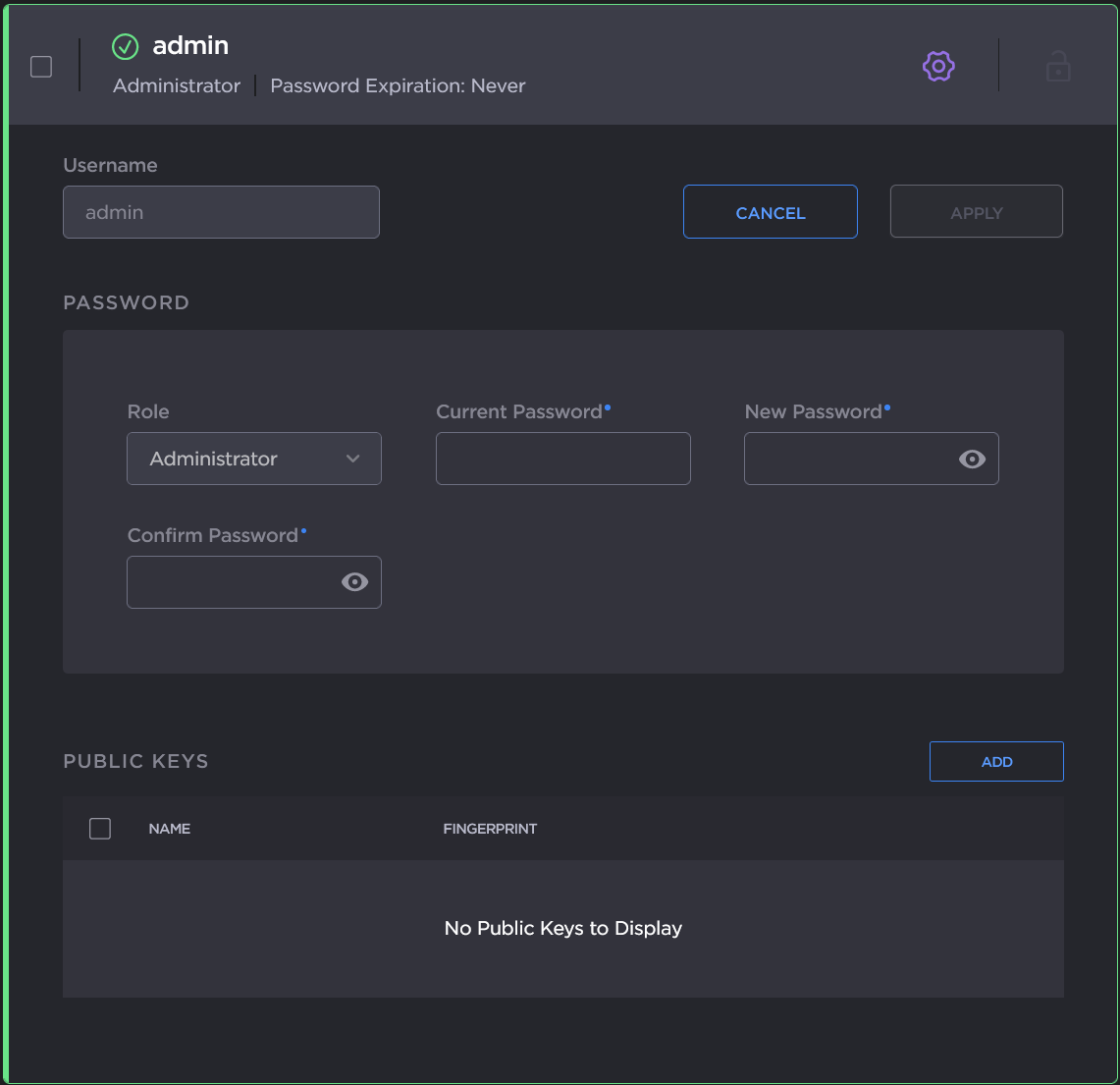
Task: Check the select-all public keys checkbox
Action: (100, 829)
